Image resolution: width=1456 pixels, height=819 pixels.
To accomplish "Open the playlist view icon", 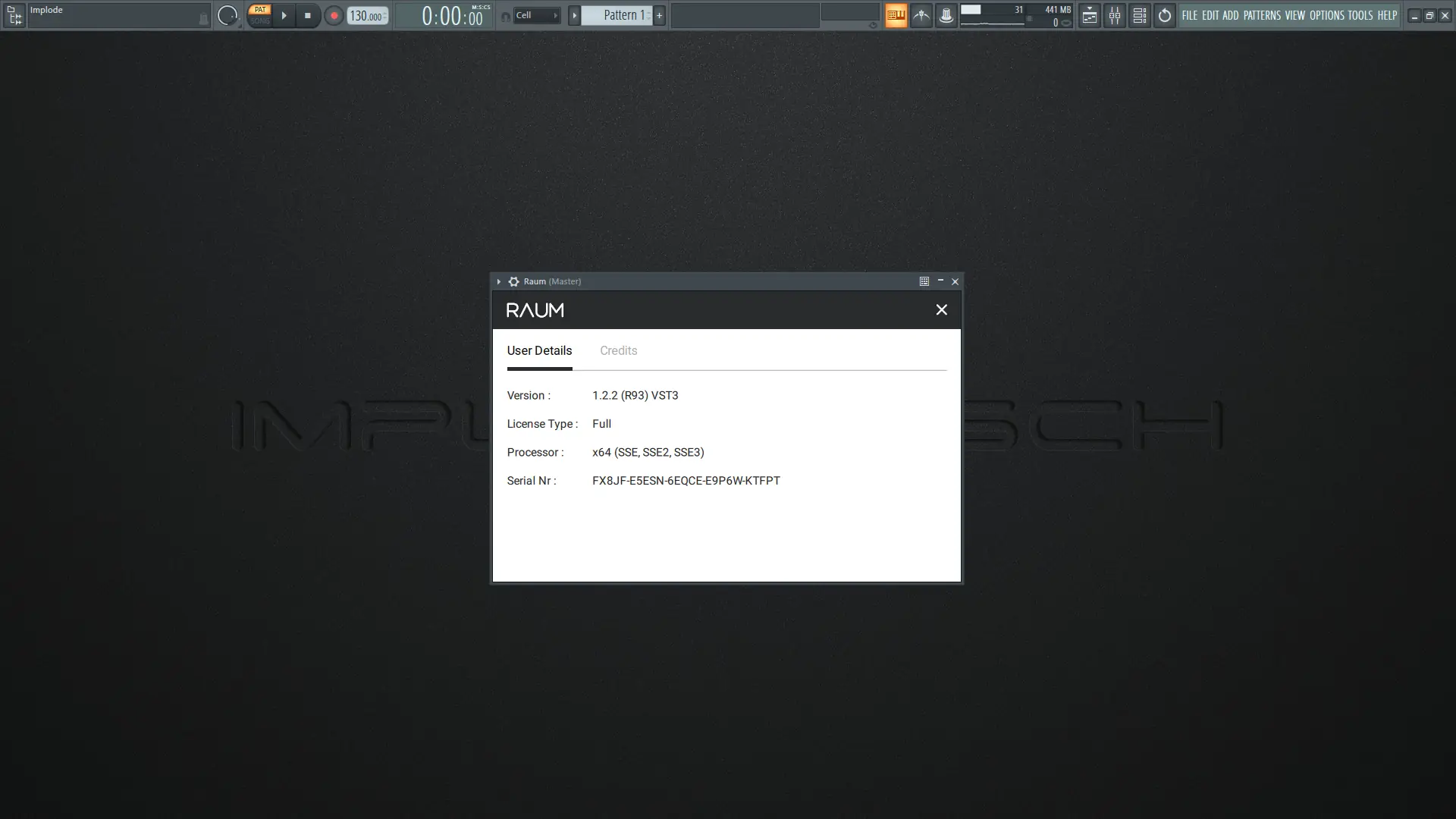I will [x=1089, y=15].
